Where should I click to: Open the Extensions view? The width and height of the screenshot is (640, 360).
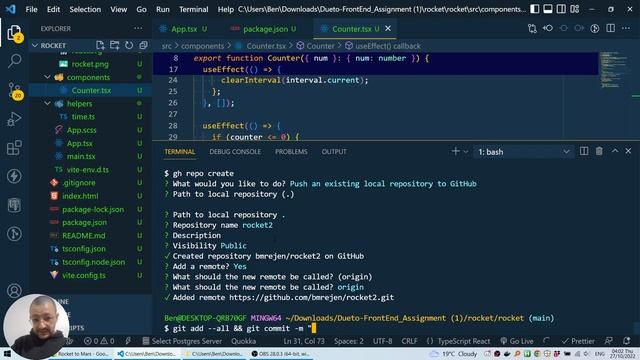[x=14, y=147]
